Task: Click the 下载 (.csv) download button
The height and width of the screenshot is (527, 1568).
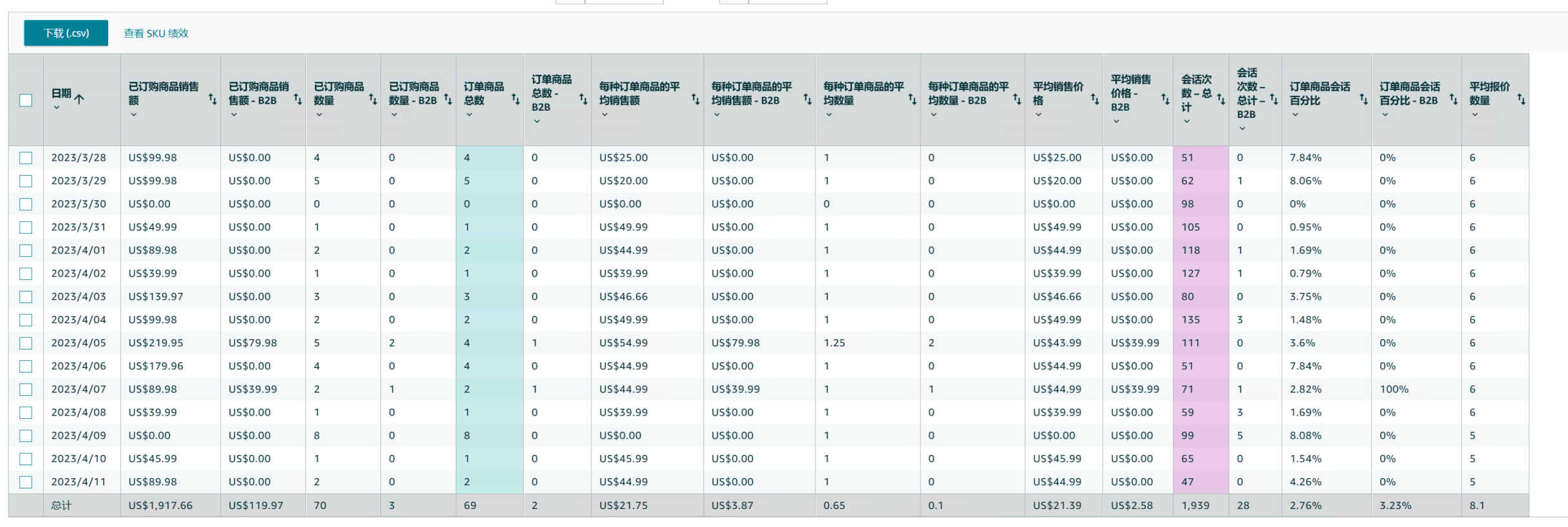Action: (x=66, y=33)
